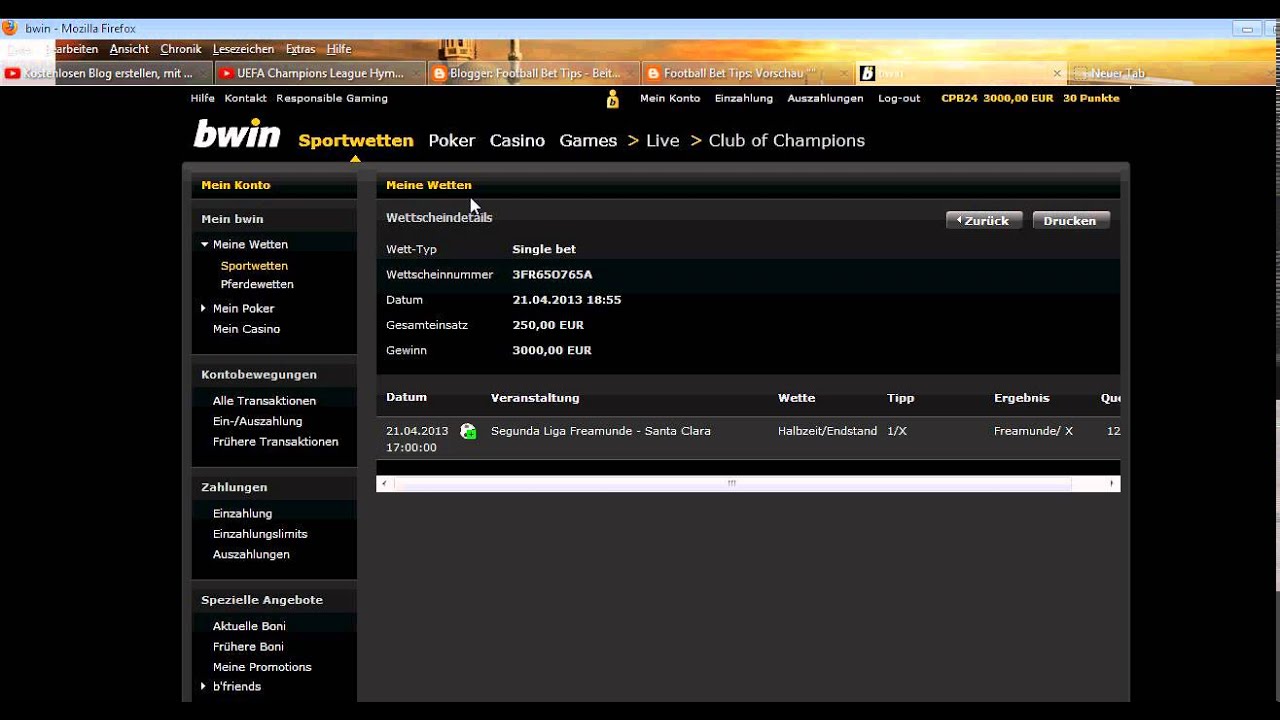Open Mein Konto in top bar
Screen dimensions: 1280x720
coord(670,98)
